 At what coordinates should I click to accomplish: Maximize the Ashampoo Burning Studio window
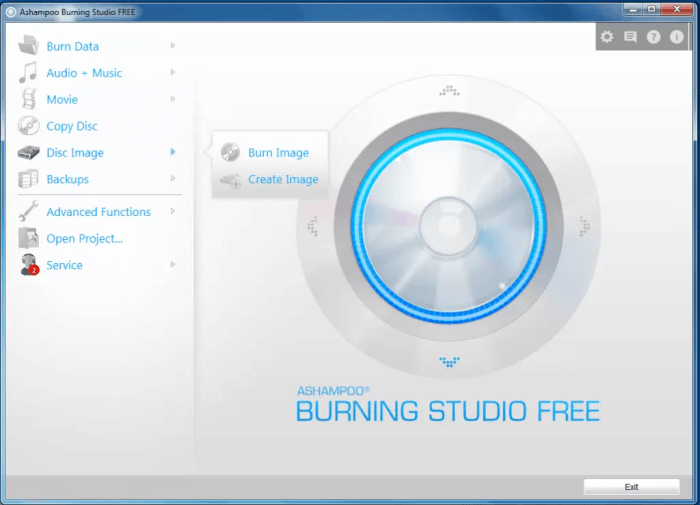tap(652, 9)
